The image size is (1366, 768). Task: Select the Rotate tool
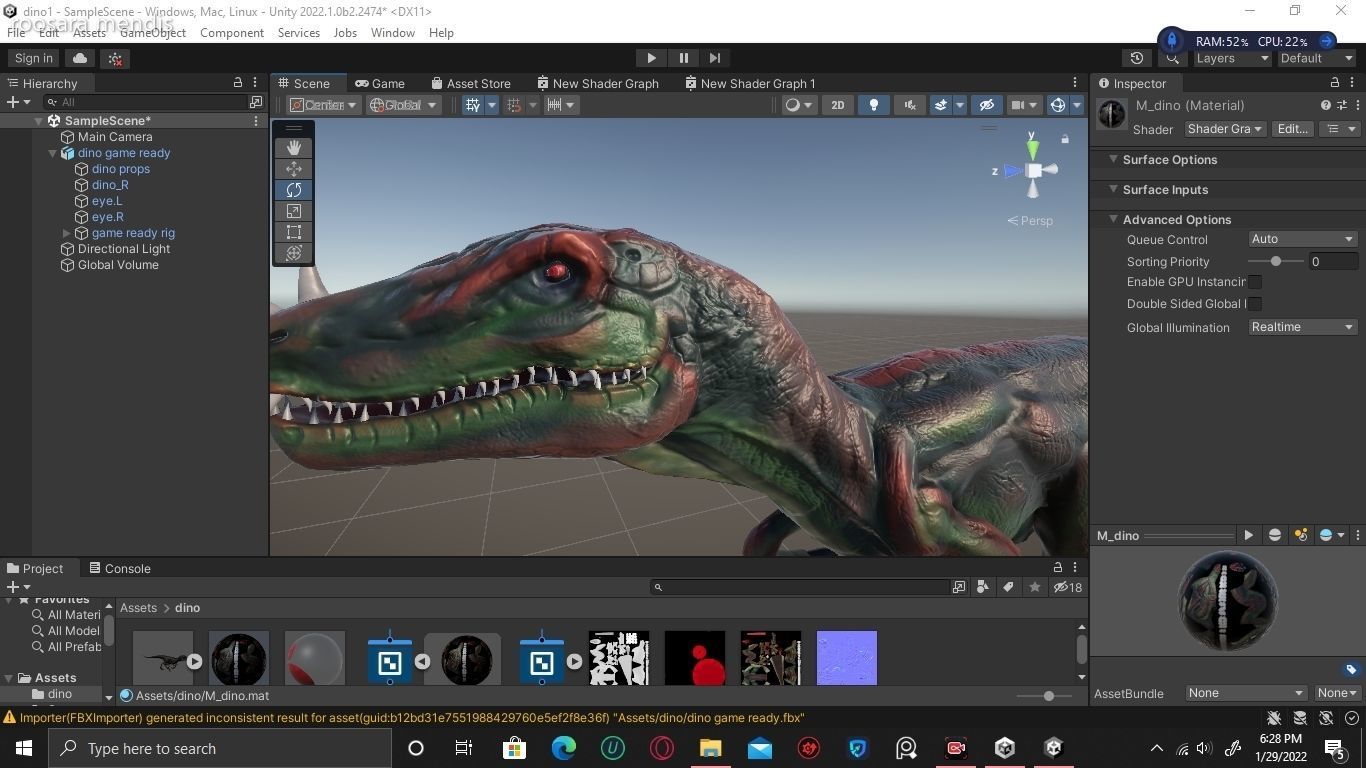[x=294, y=189]
